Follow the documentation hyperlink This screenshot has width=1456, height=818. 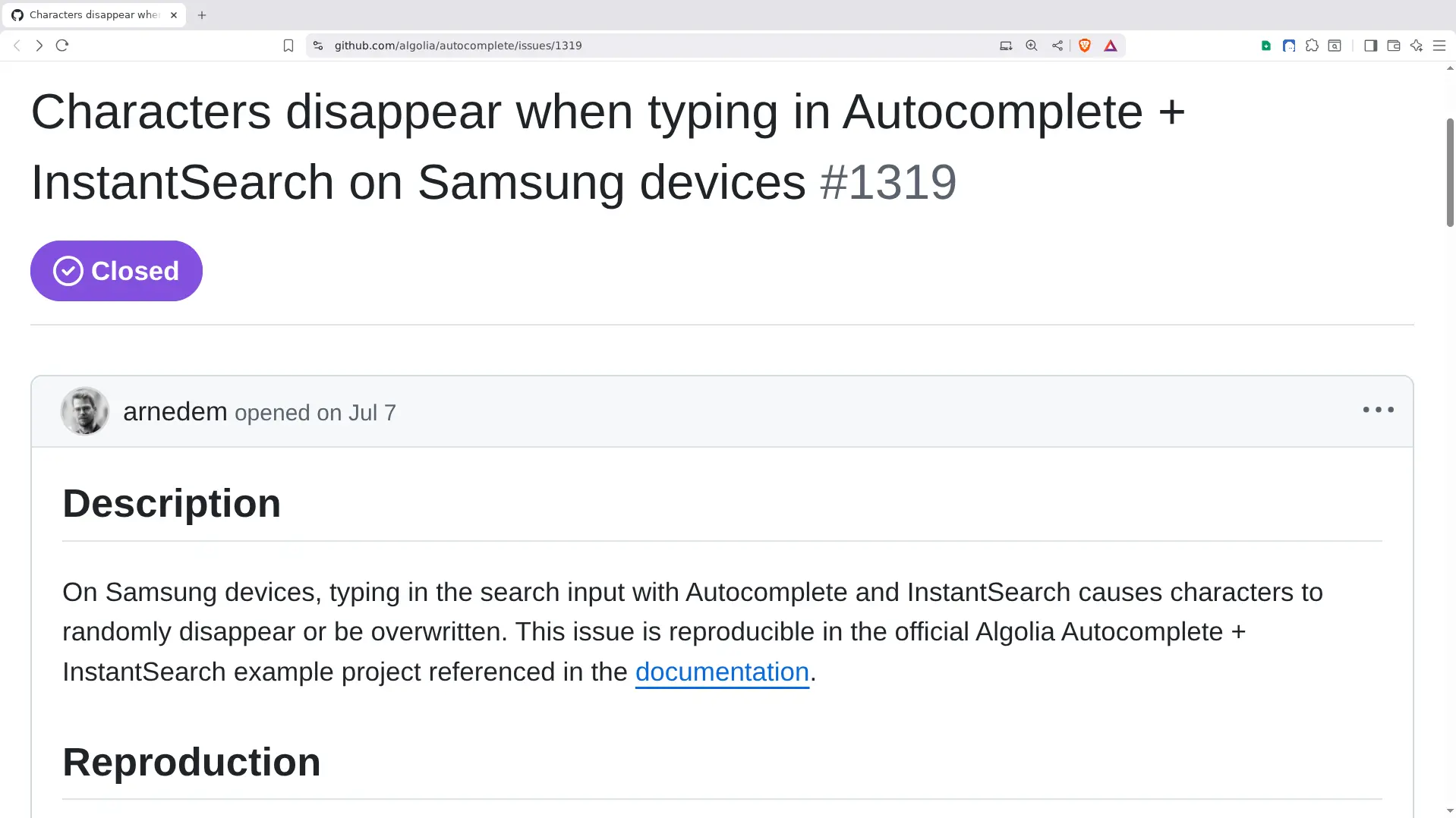point(721,672)
